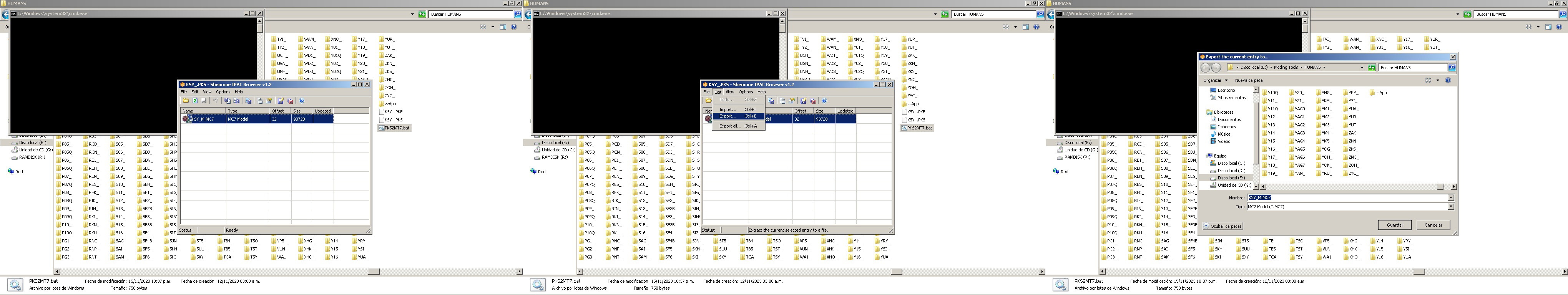Image resolution: width=1568 pixels, height=295 pixels.
Task: Select YAG0 folder in Export dialog
Action: (1297, 109)
